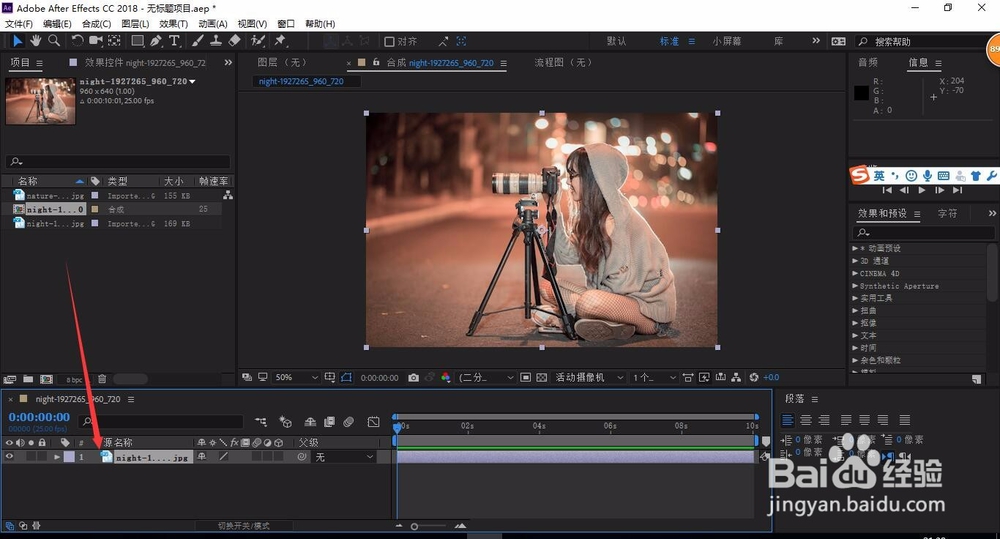The width and height of the screenshot is (1000, 539).
Task: Hide the night jpg layer via eye
Action: click(x=10, y=457)
